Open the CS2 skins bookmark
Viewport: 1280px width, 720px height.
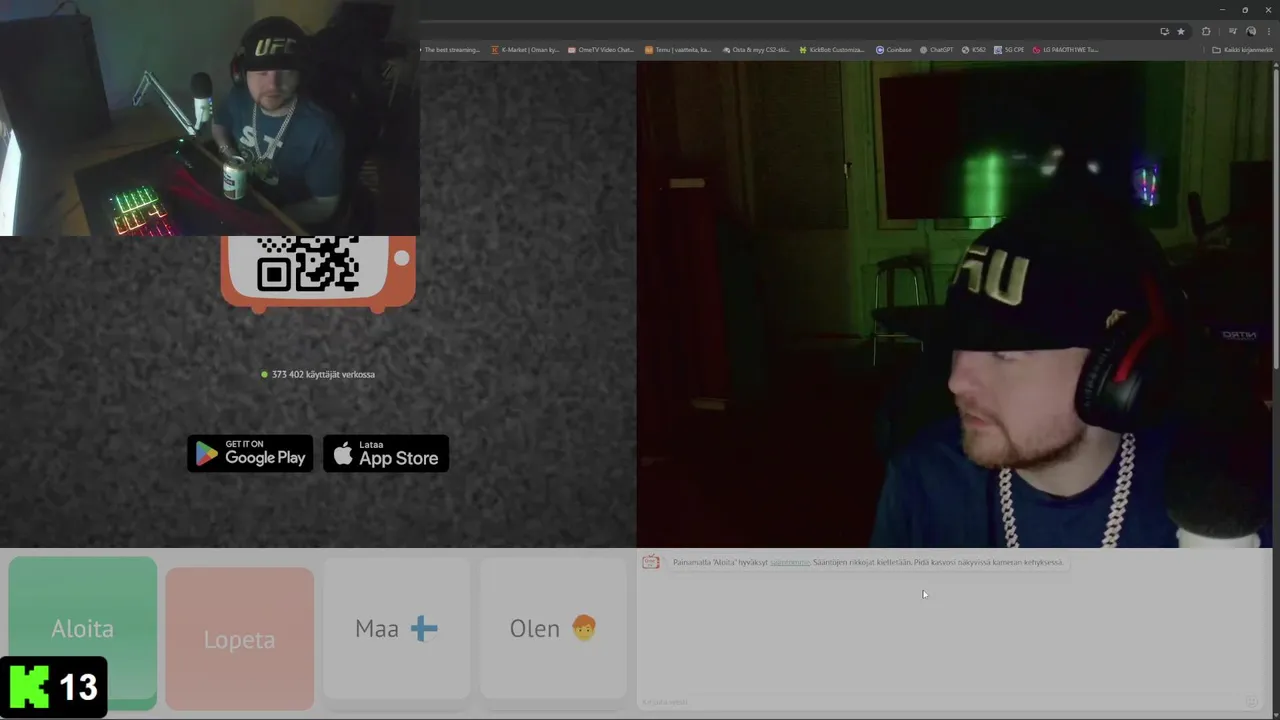[x=755, y=50]
